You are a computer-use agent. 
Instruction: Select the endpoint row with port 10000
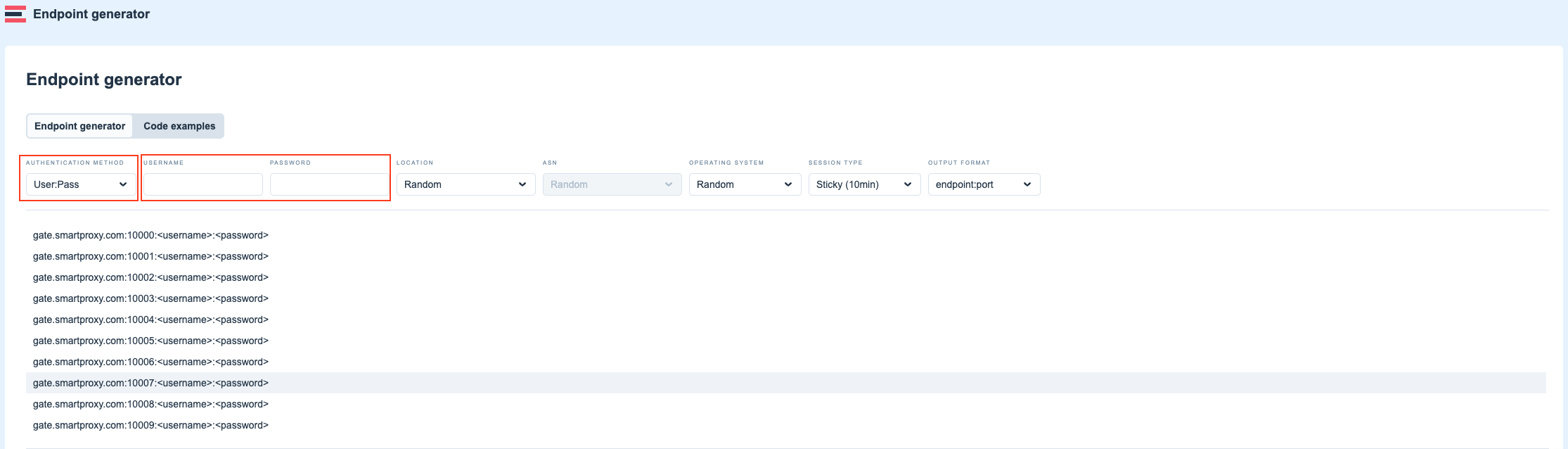coord(786,235)
